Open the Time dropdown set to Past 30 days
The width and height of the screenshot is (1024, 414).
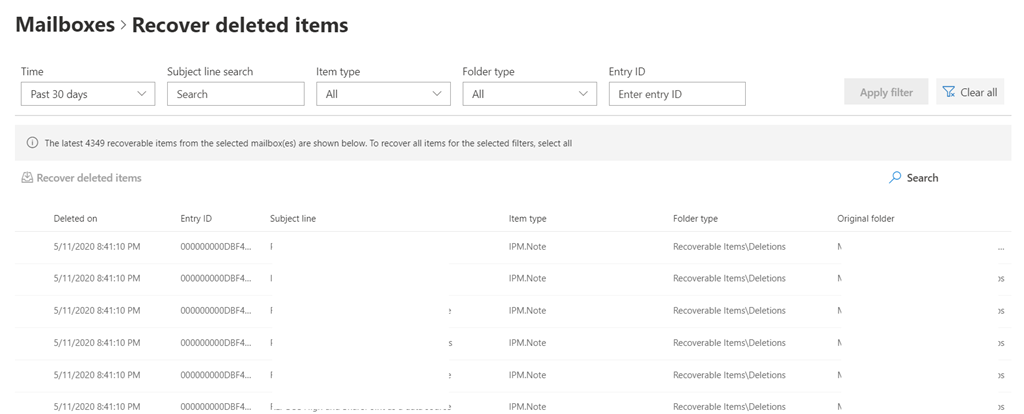click(x=88, y=94)
